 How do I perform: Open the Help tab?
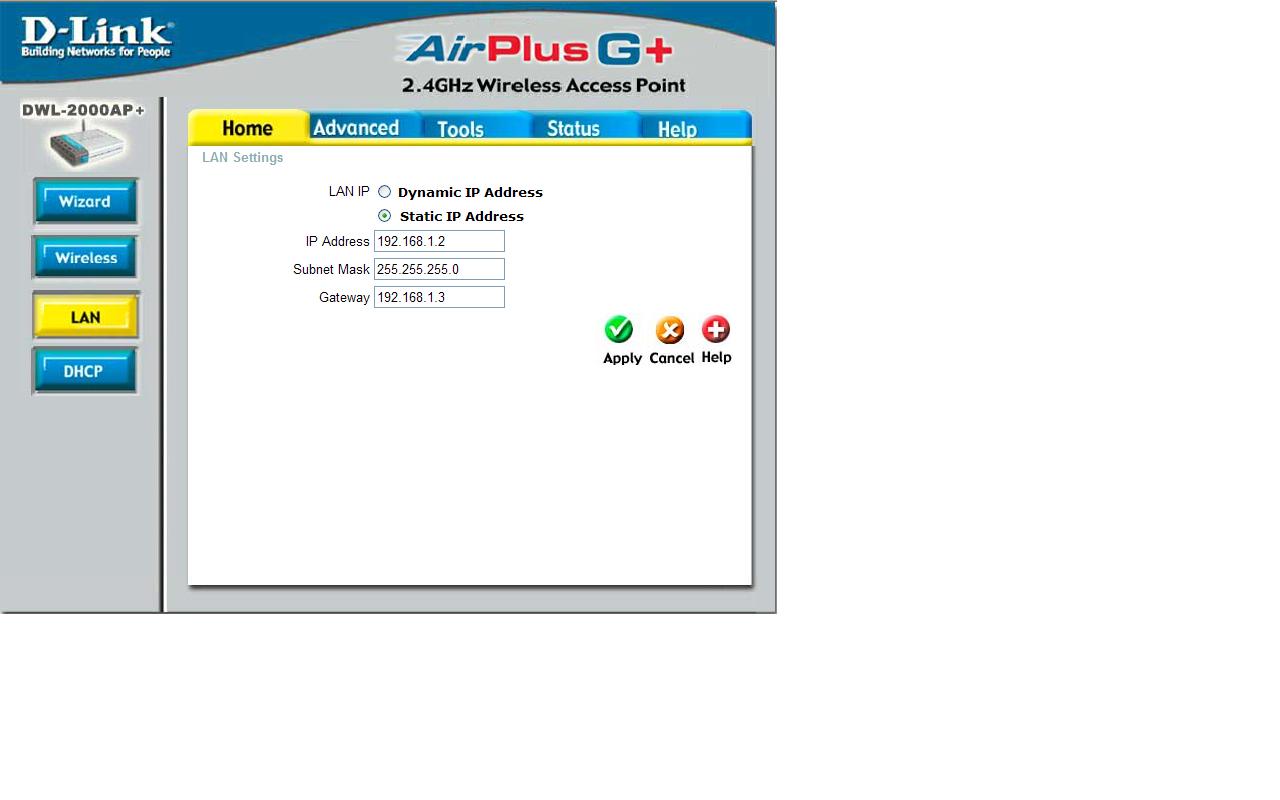(x=678, y=128)
